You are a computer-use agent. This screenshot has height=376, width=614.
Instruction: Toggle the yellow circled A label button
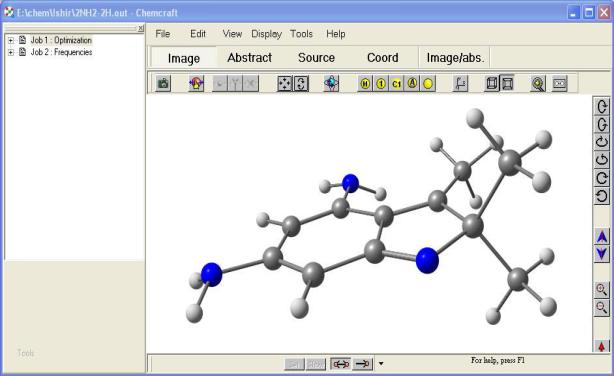pyautogui.click(x=412, y=83)
